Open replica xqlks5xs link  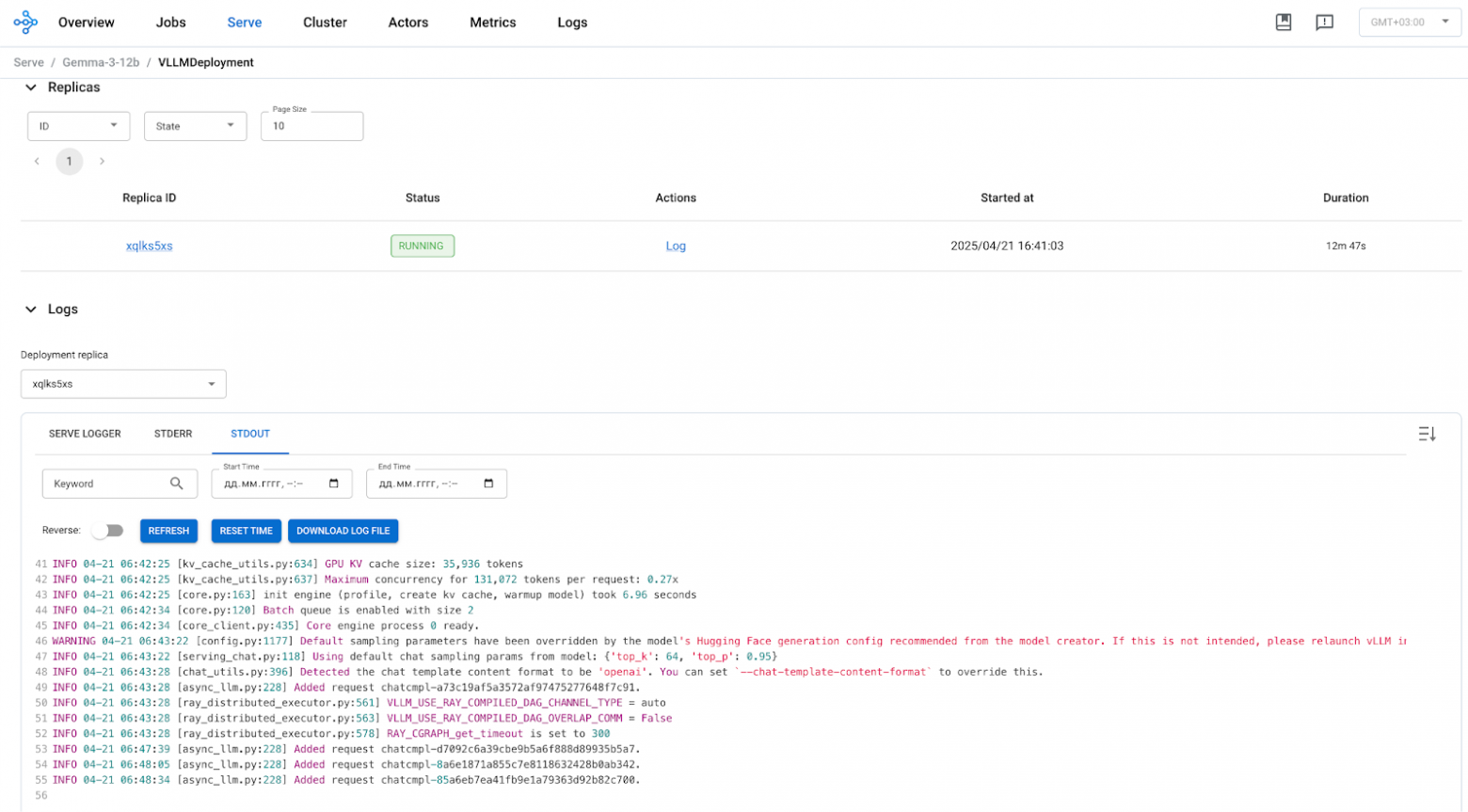(149, 247)
